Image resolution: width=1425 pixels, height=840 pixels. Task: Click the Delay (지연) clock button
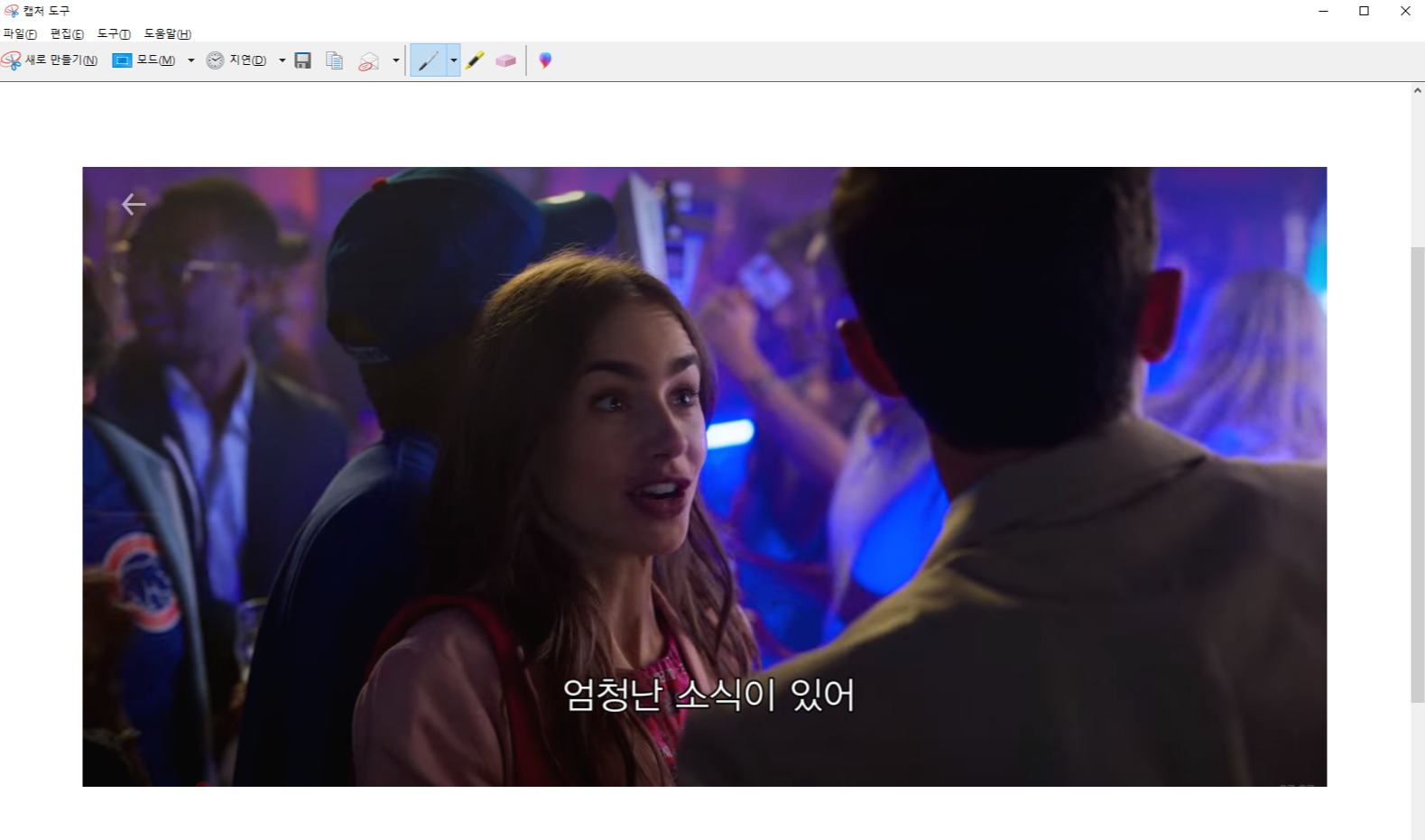coord(236,60)
